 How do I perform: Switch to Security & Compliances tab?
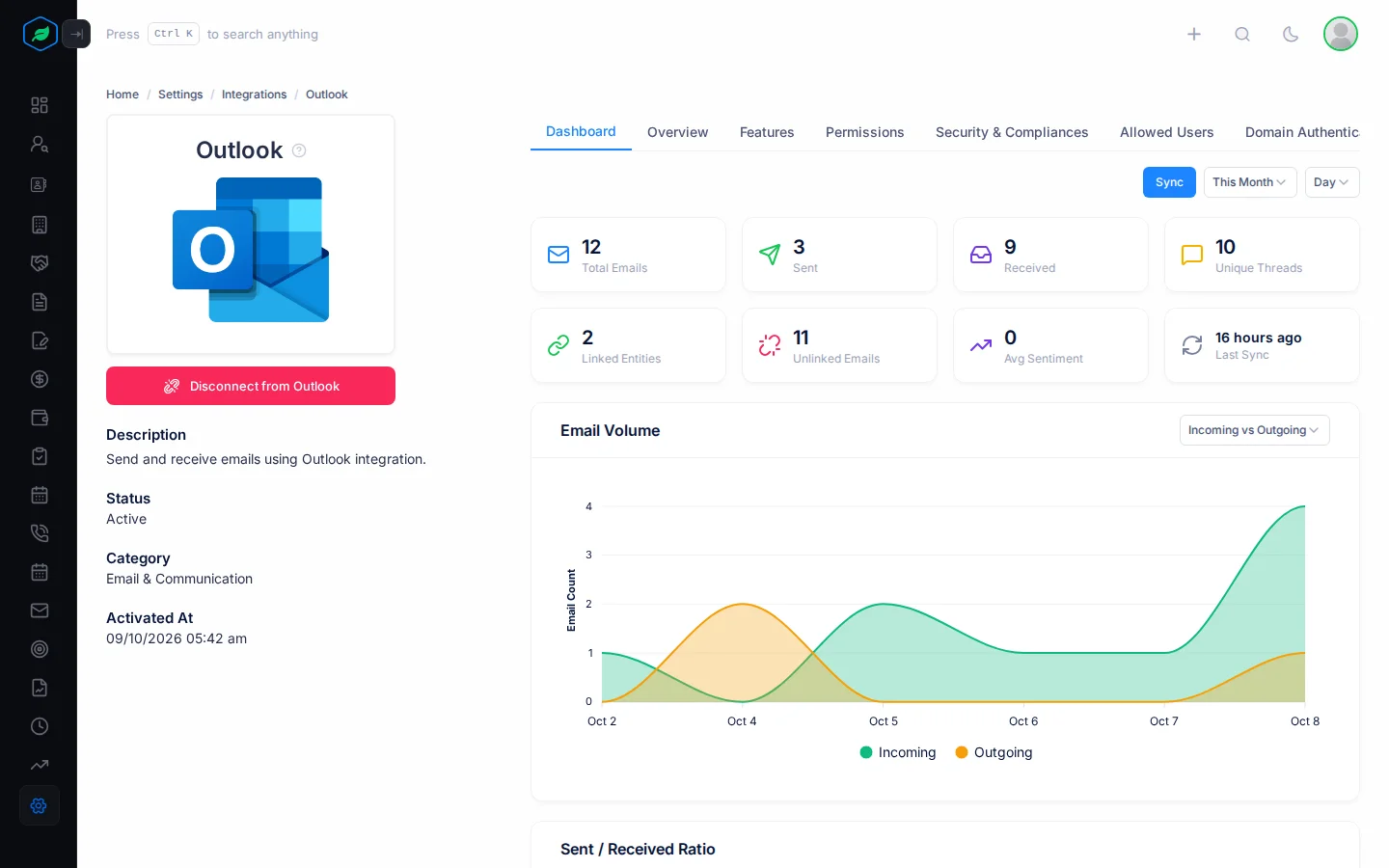[1012, 132]
